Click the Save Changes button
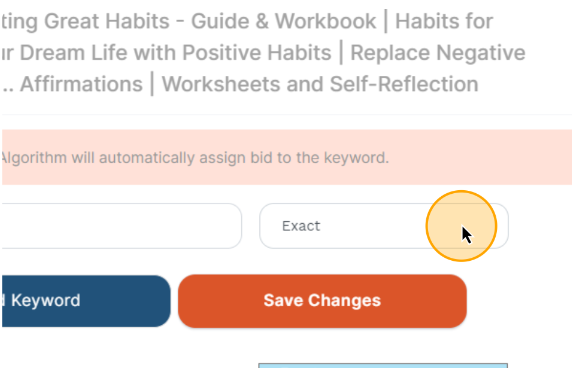The image size is (572, 368). click(x=322, y=301)
